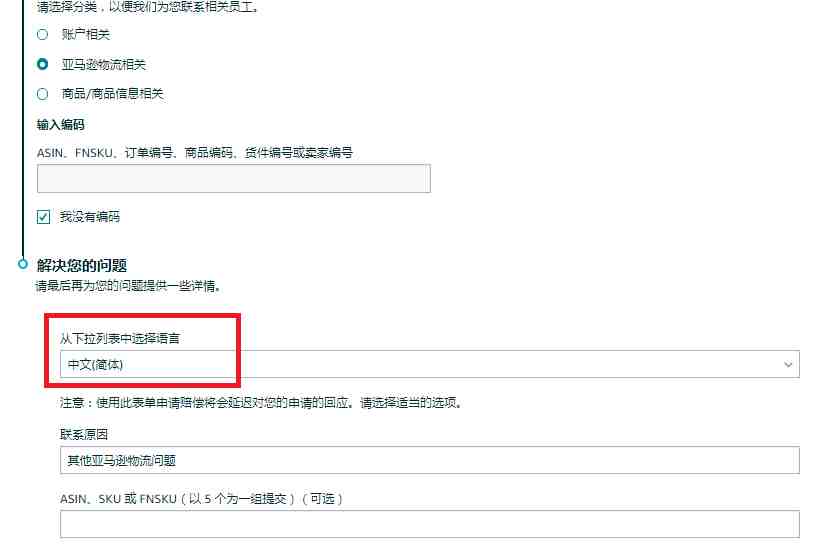Click the 输入编码 heading

click(x=61, y=125)
